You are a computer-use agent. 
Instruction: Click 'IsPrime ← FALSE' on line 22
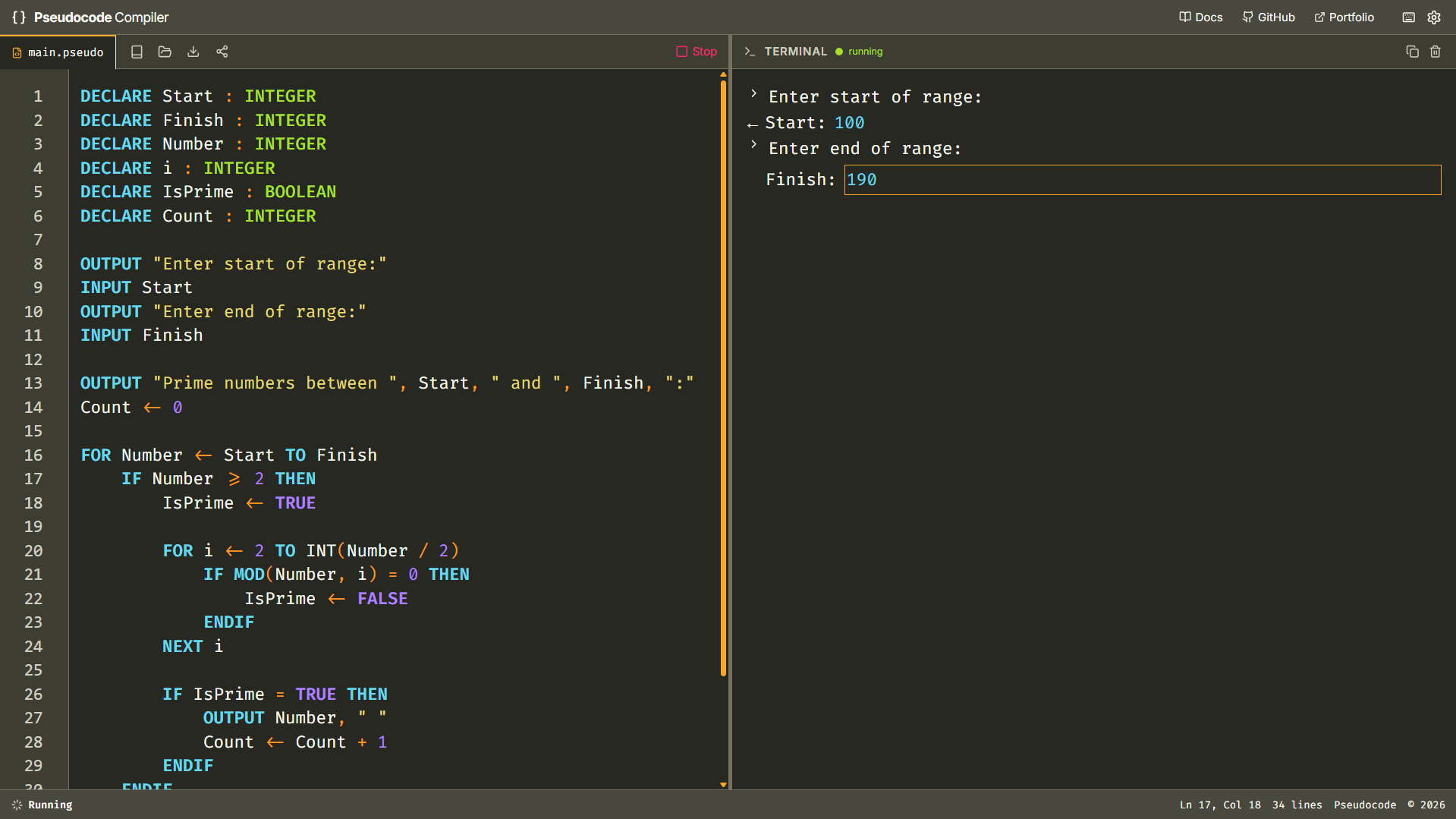tap(326, 599)
